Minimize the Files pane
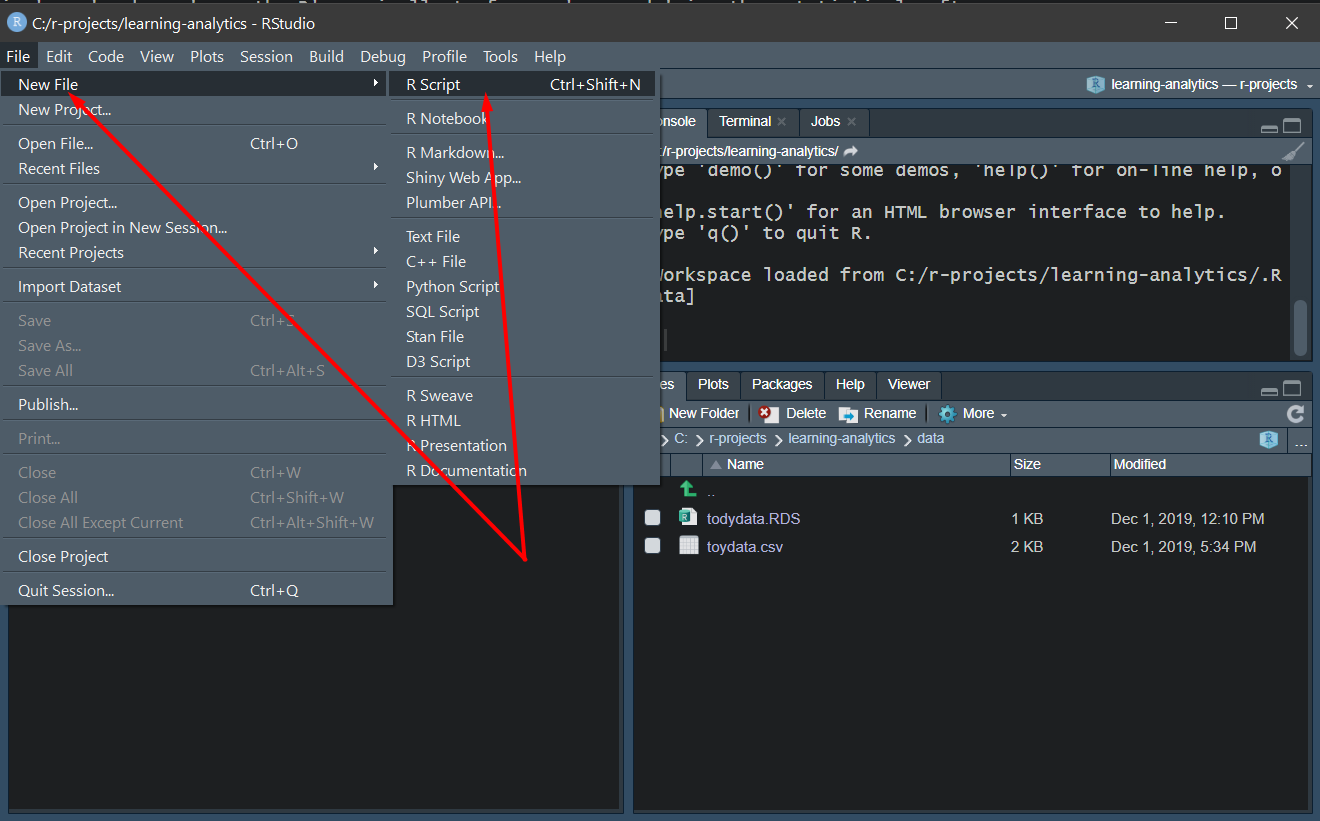1320x821 pixels. tap(1269, 391)
